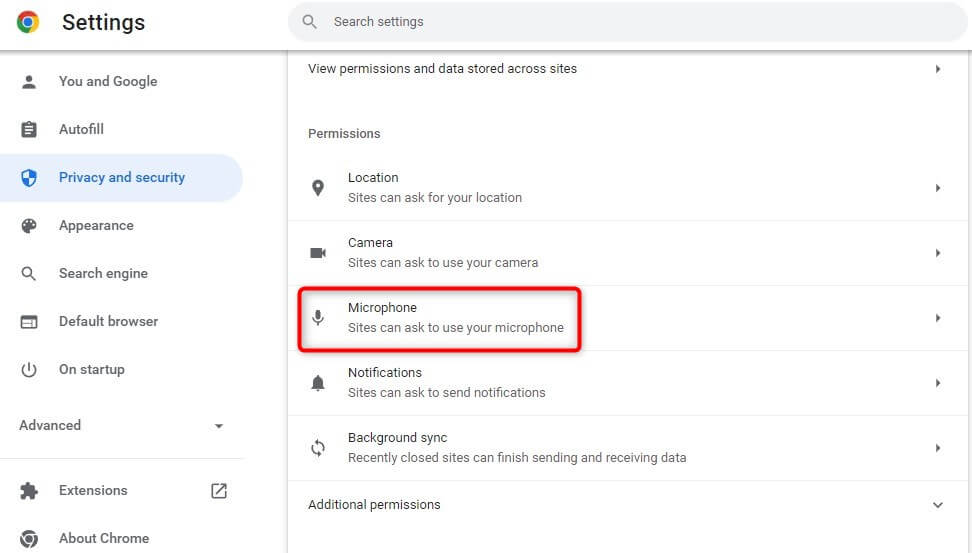Click the Appearance palette icon
972x553 pixels.
[29, 226]
